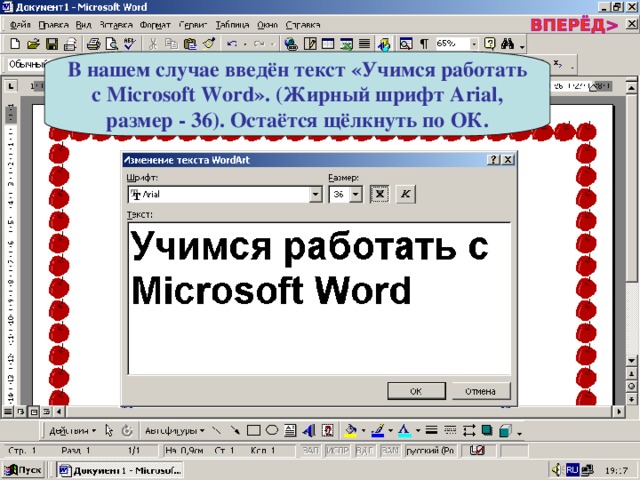Screen dimensions: 640x480
Task: Open the Файл menu
Action: coord(20,25)
